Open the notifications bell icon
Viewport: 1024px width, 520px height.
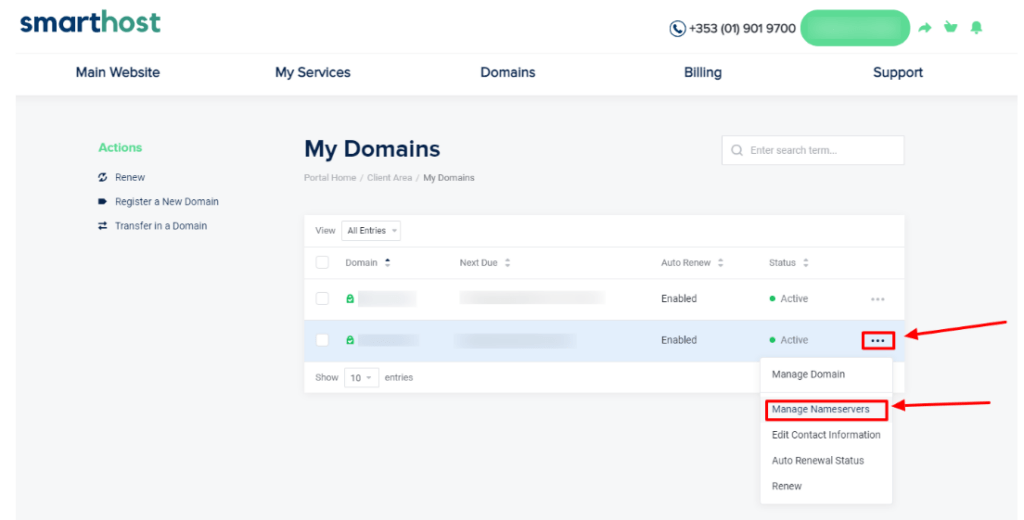[x=976, y=28]
